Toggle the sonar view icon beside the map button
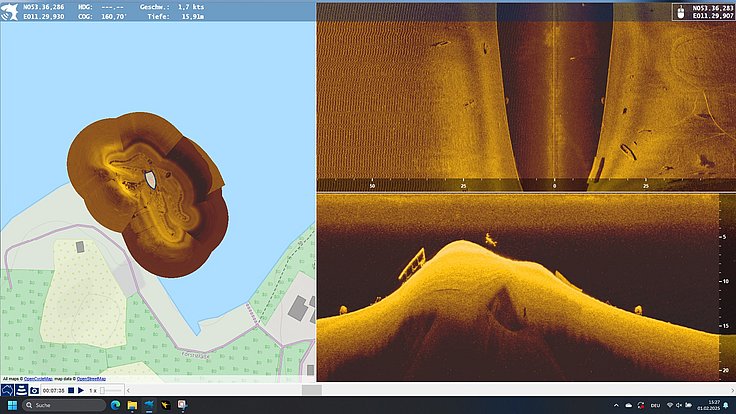736x414 pixels. pyautogui.click(x=21, y=390)
